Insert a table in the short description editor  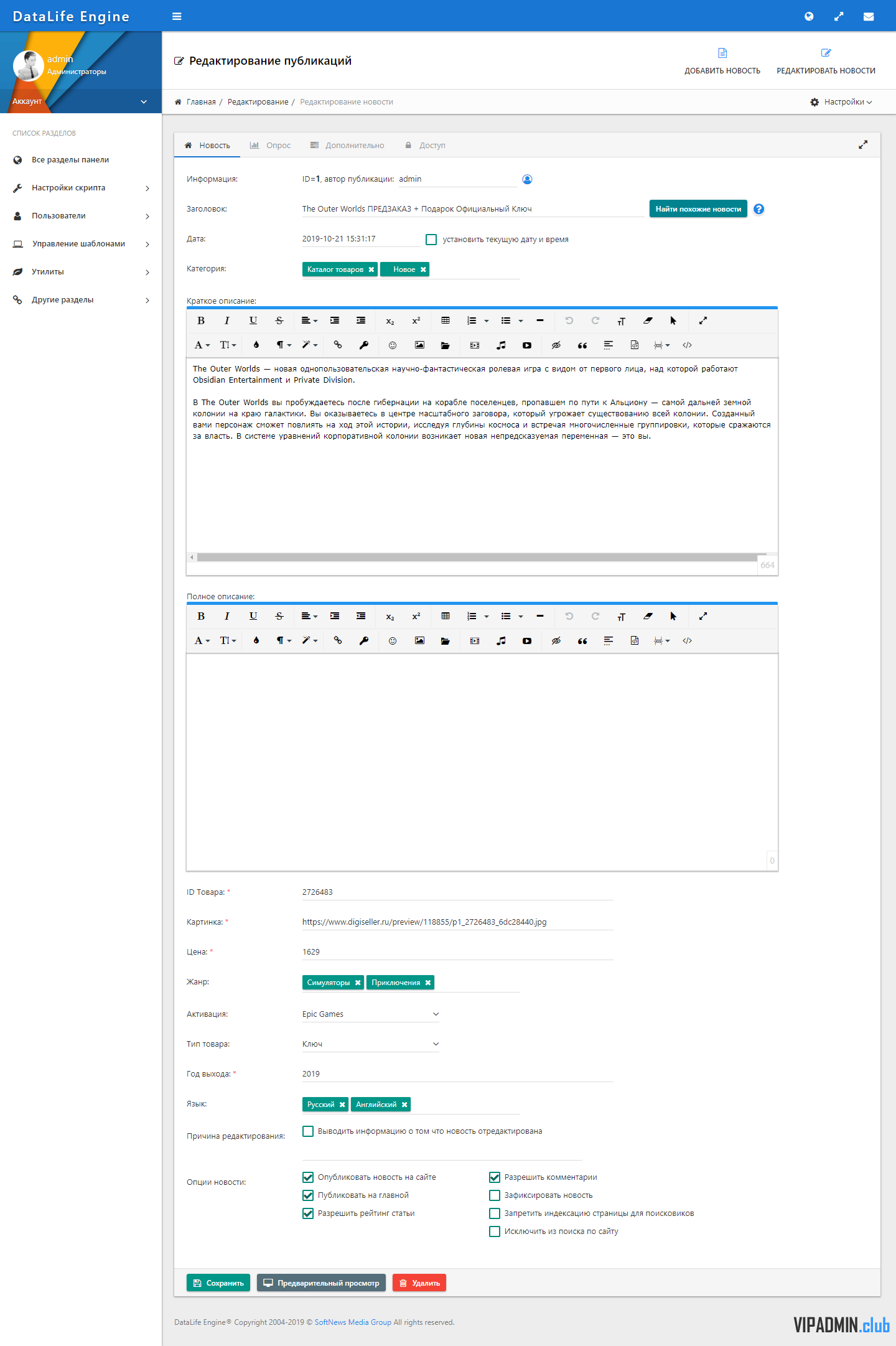click(x=446, y=320)
